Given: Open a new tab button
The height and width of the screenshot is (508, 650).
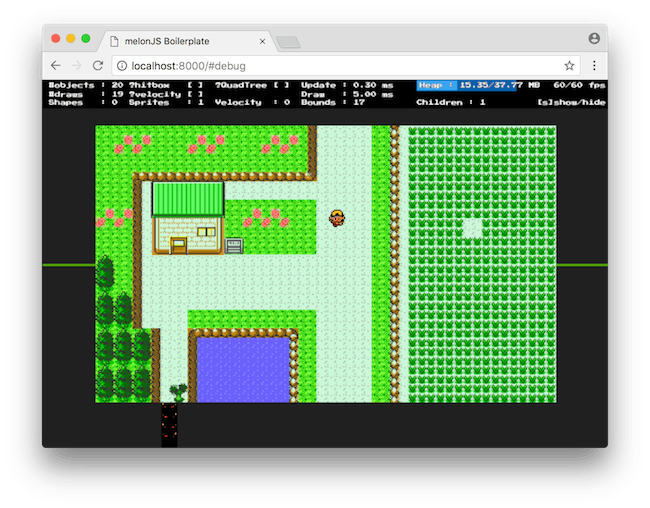Looking at the screenshot, I should [289, 42].
